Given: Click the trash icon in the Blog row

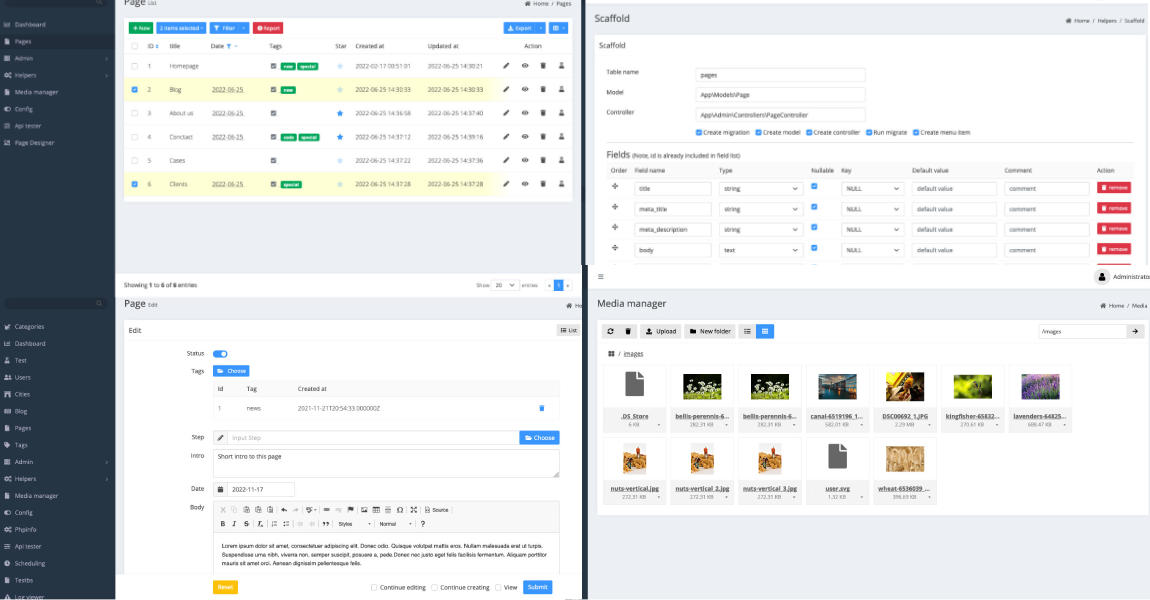Looking at the screenshot, I should [543, 90].
